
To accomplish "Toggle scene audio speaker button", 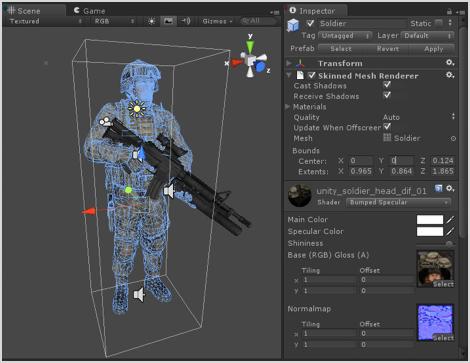I will (186, 21).
